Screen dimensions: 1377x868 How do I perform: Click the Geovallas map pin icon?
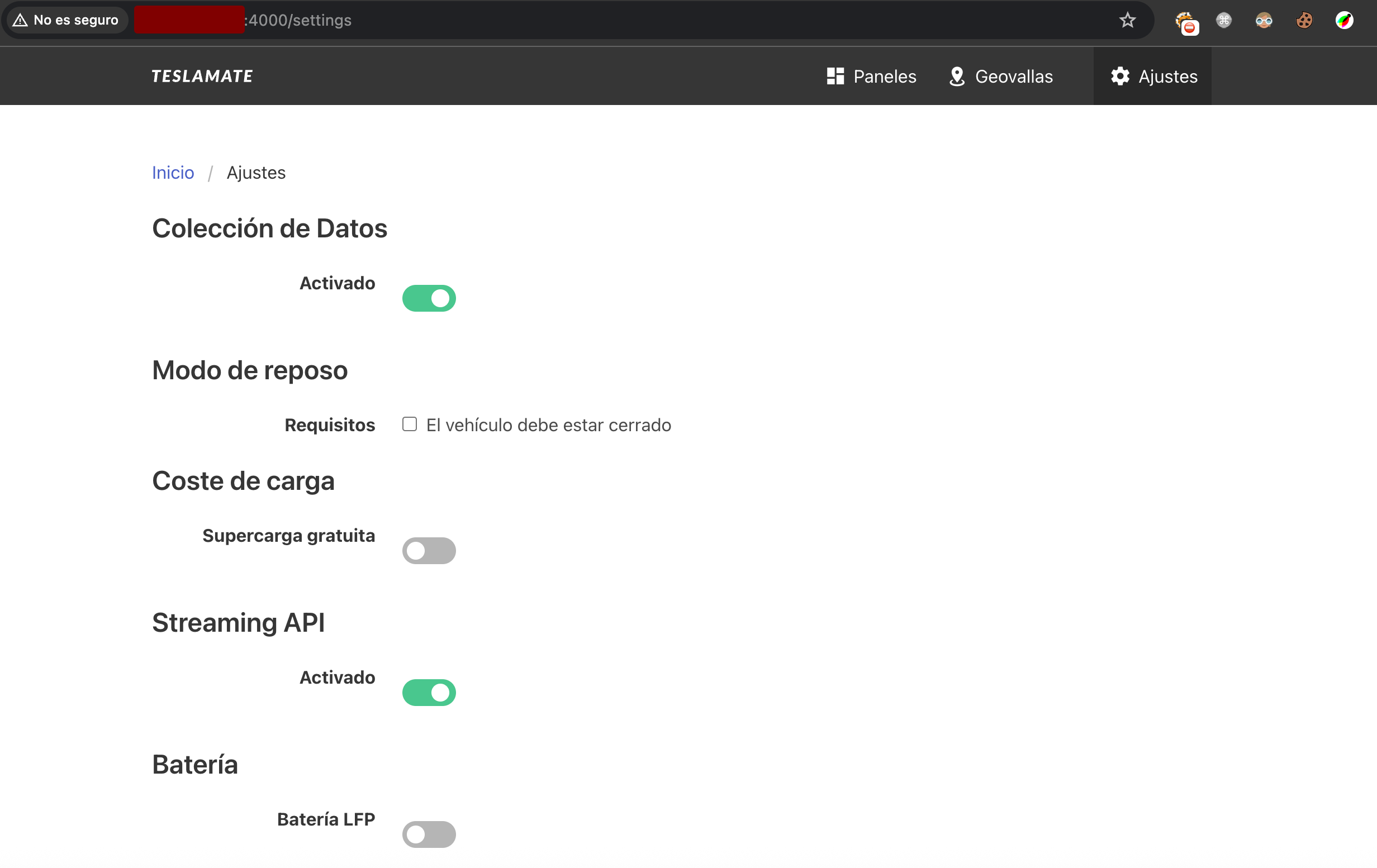(957, 77)
